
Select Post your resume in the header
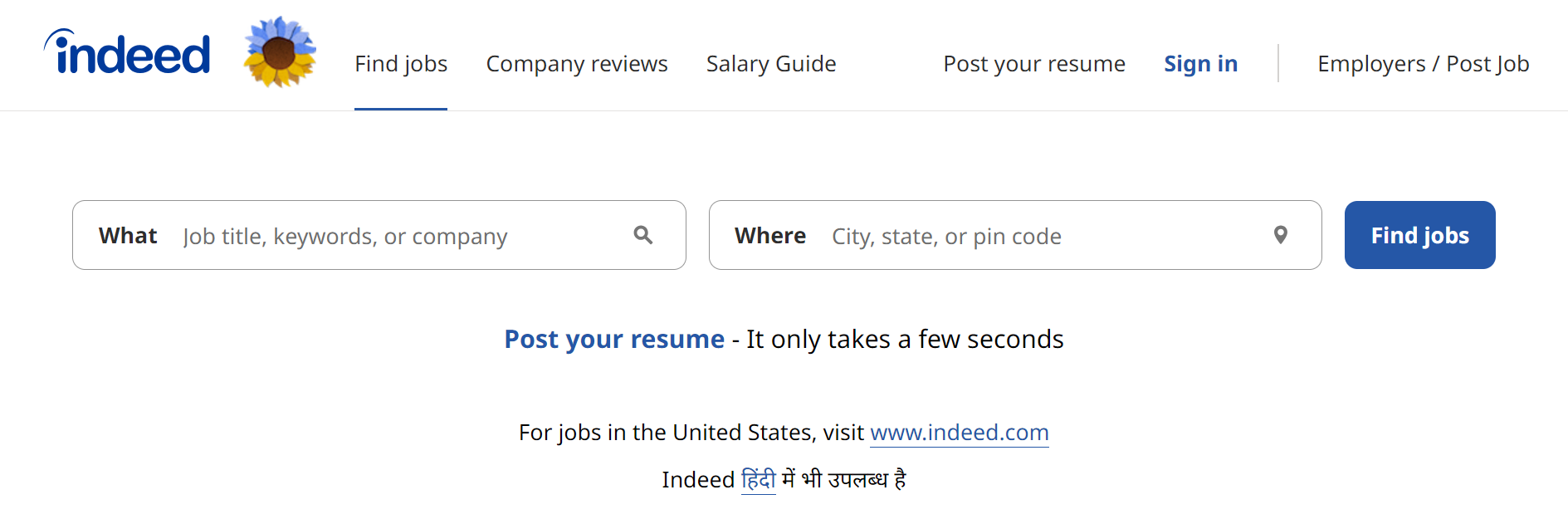pos(1034,64)
